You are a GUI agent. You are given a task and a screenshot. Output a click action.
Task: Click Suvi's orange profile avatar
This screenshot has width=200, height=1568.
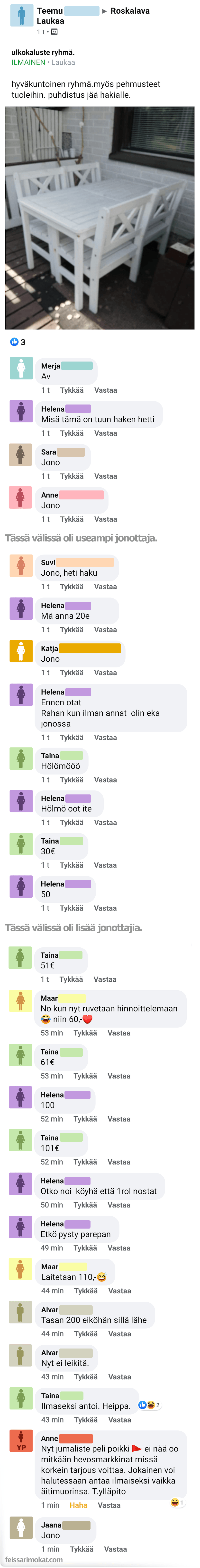[21, 565]
